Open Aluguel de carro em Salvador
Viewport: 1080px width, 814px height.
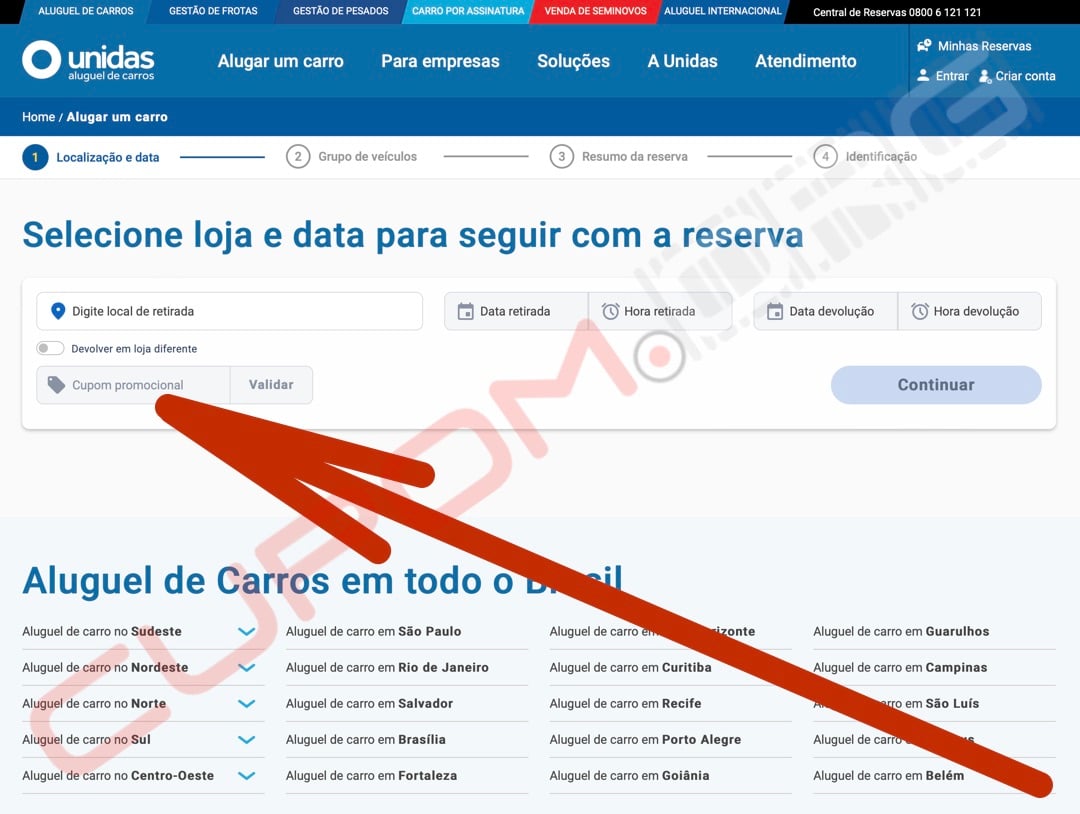click(x=369, y=704)
